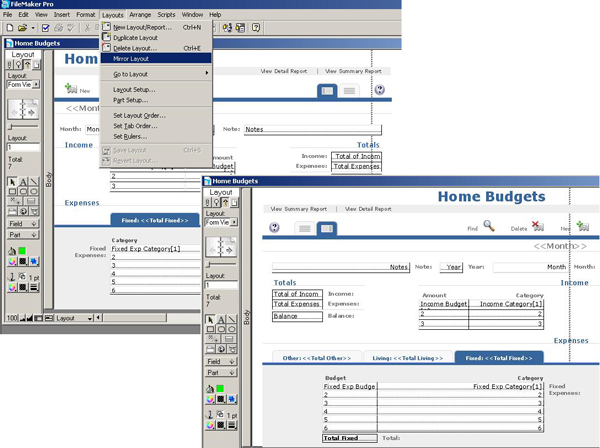Viewport: 600px width, 448px height.
Task: Click the layout book icon in front window
Action: tap(221, 247)
